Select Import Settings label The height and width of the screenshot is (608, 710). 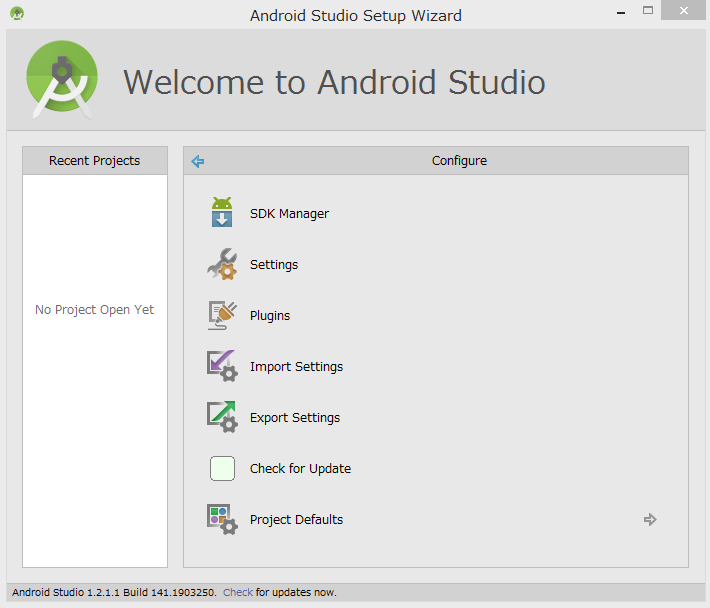point(297,366)
